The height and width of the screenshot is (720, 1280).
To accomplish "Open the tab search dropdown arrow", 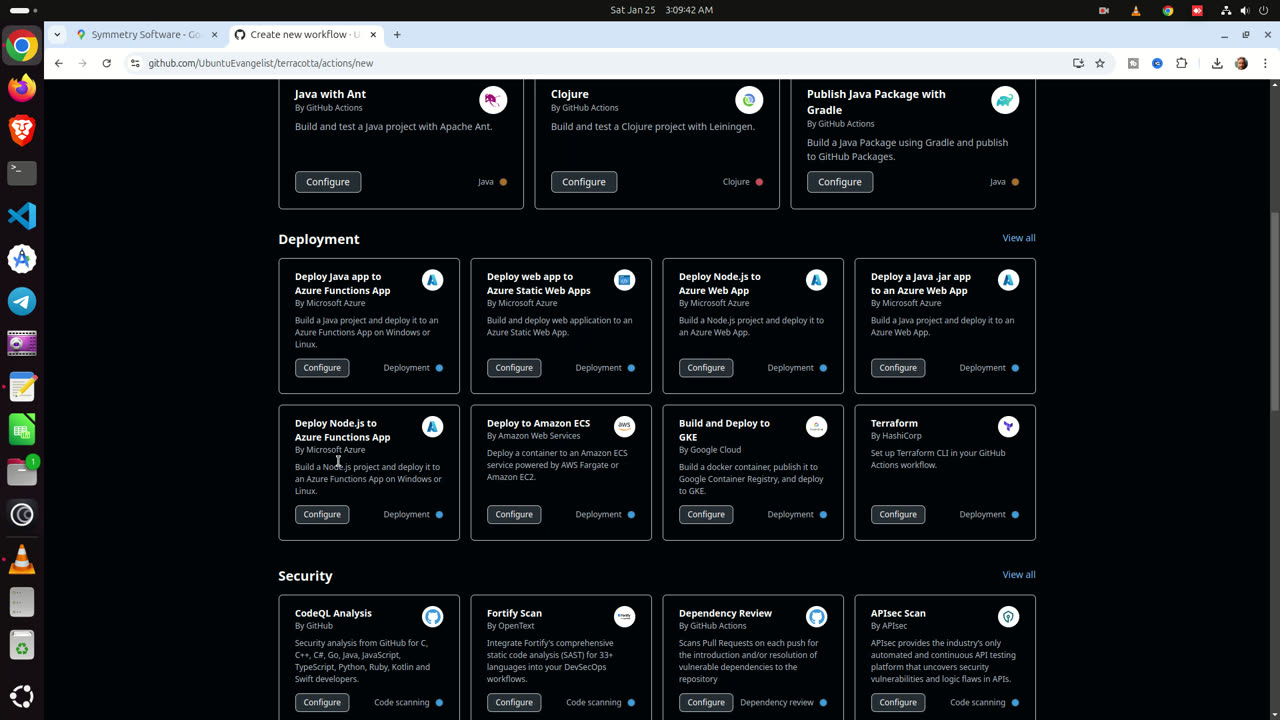I will pyautogui.click(x=57, y=34).
